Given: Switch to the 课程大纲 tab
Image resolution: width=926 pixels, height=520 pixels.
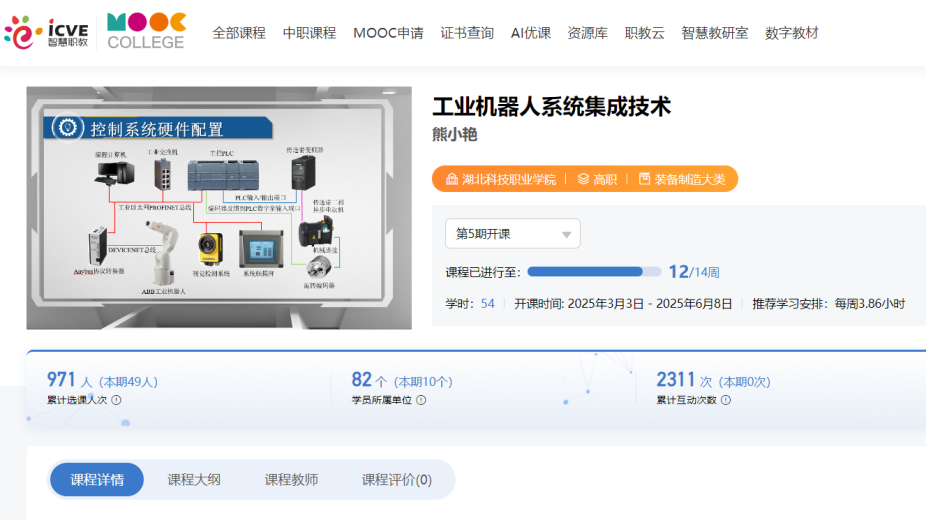Looking at the screenshot, I should (194, 480).
